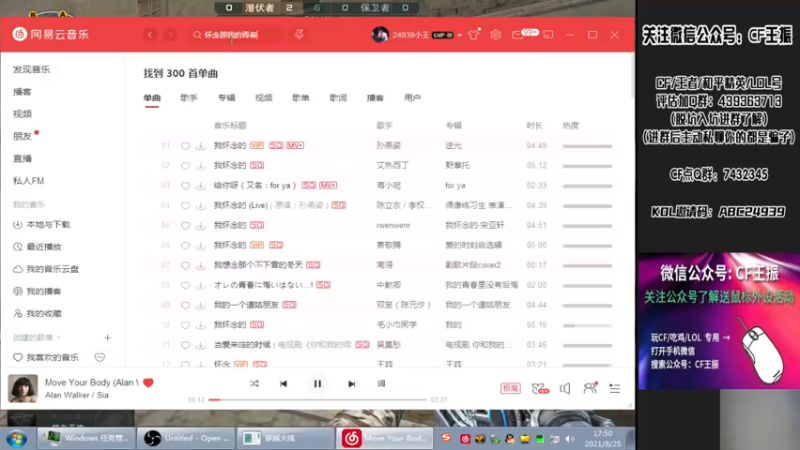Change audio quality with 极高 button
This screenshot has height=450, width=800.
pos(510,388)
